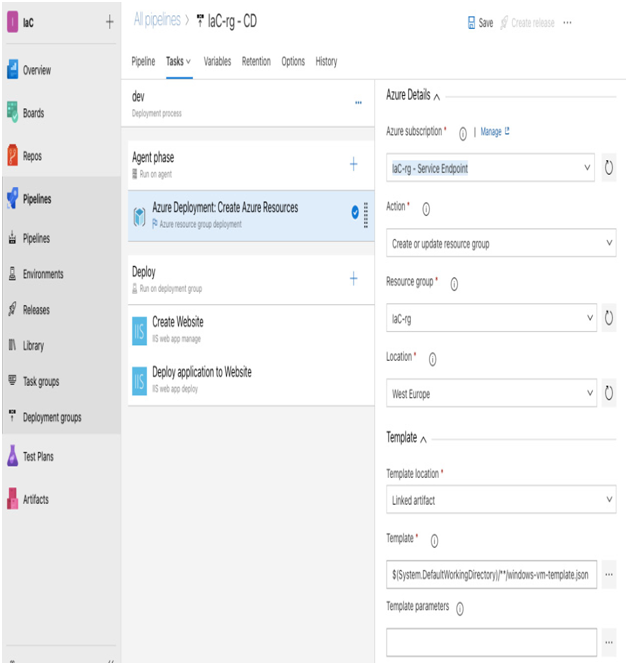
Task: Click the Template parameters input field
Action: pyautogui.click(x=491, y=643)
